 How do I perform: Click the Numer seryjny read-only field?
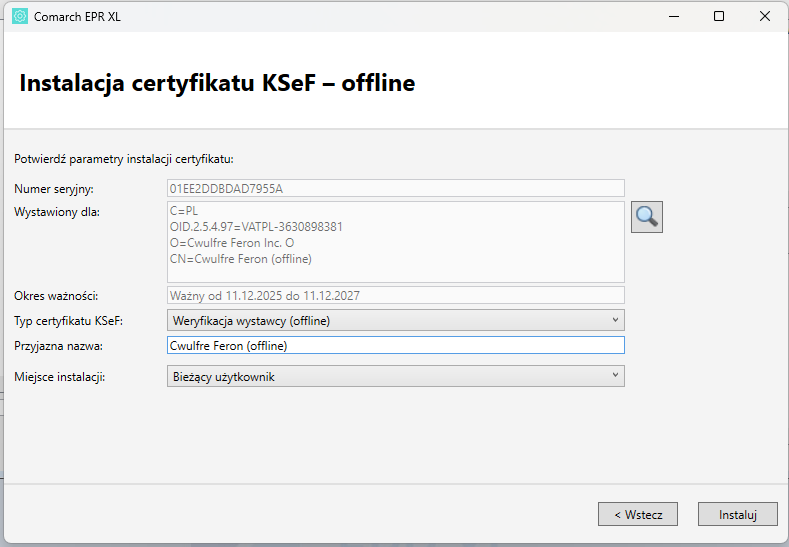(395, 188)
